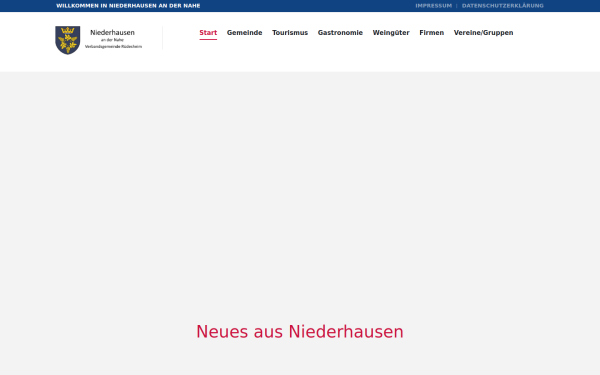Open the Datenschutzerklärung link
Viewport: 600px width, 375px height.
(x=503, y=6)
